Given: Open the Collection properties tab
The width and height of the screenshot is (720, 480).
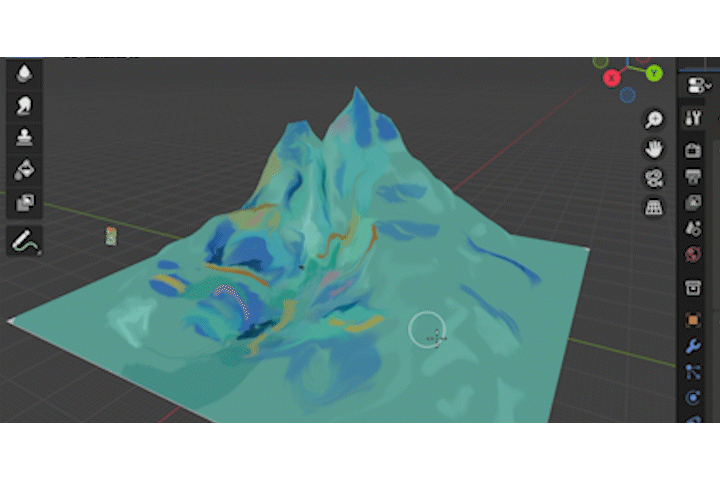Looking at the screenshot, I should point(693,288).
